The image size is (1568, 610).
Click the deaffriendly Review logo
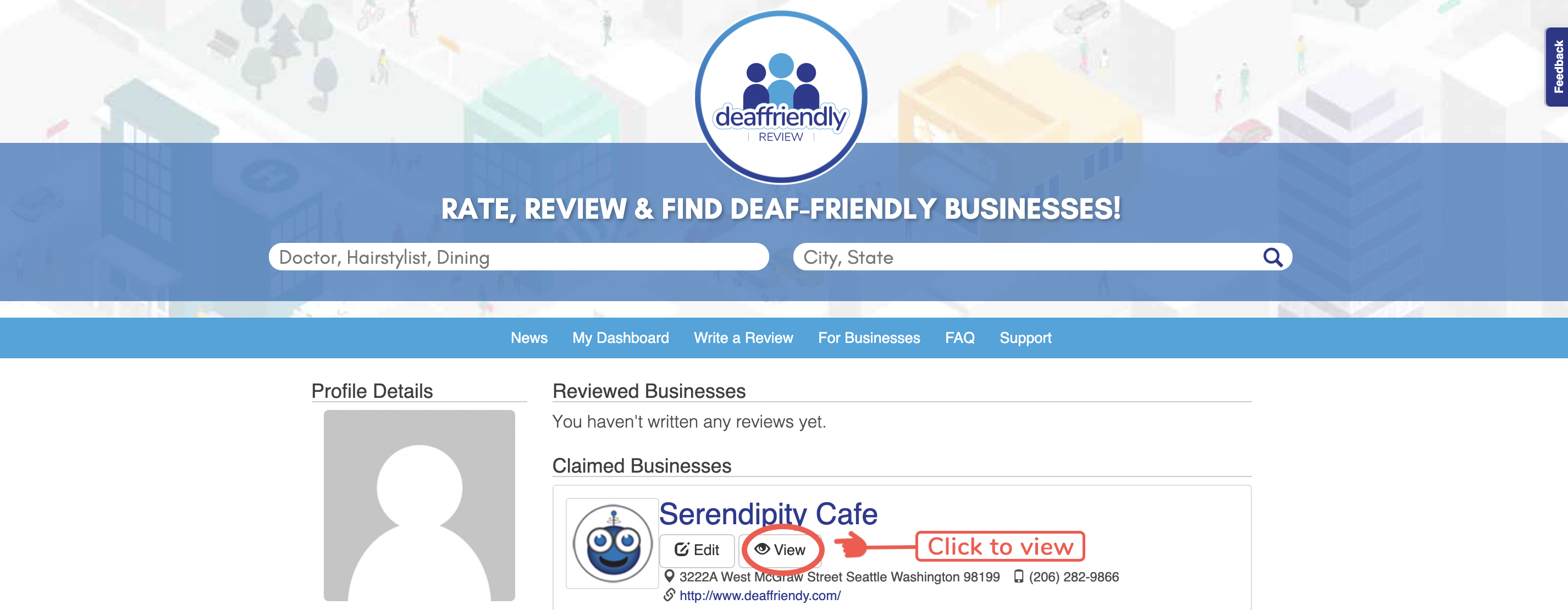click(x=781, y=97)
